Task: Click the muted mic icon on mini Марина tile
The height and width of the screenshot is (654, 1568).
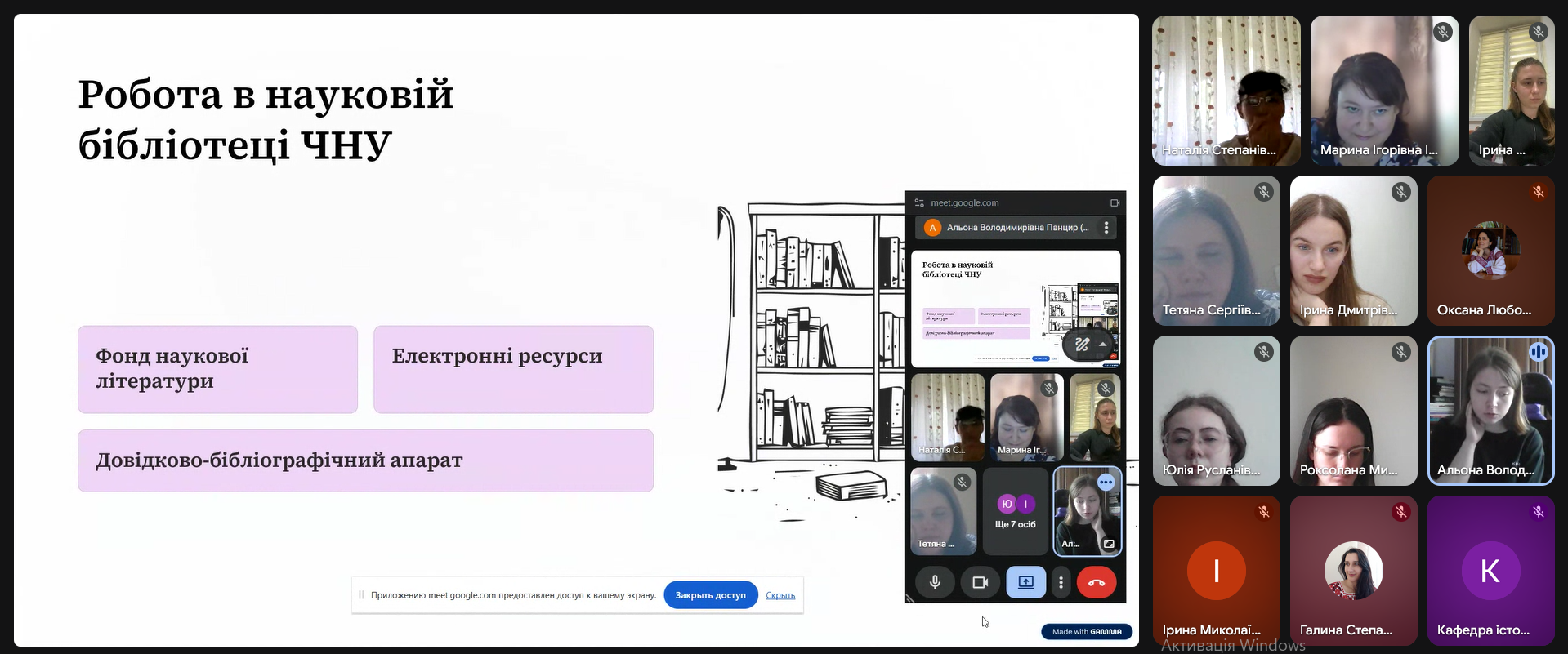Action: coord(1049,389)
